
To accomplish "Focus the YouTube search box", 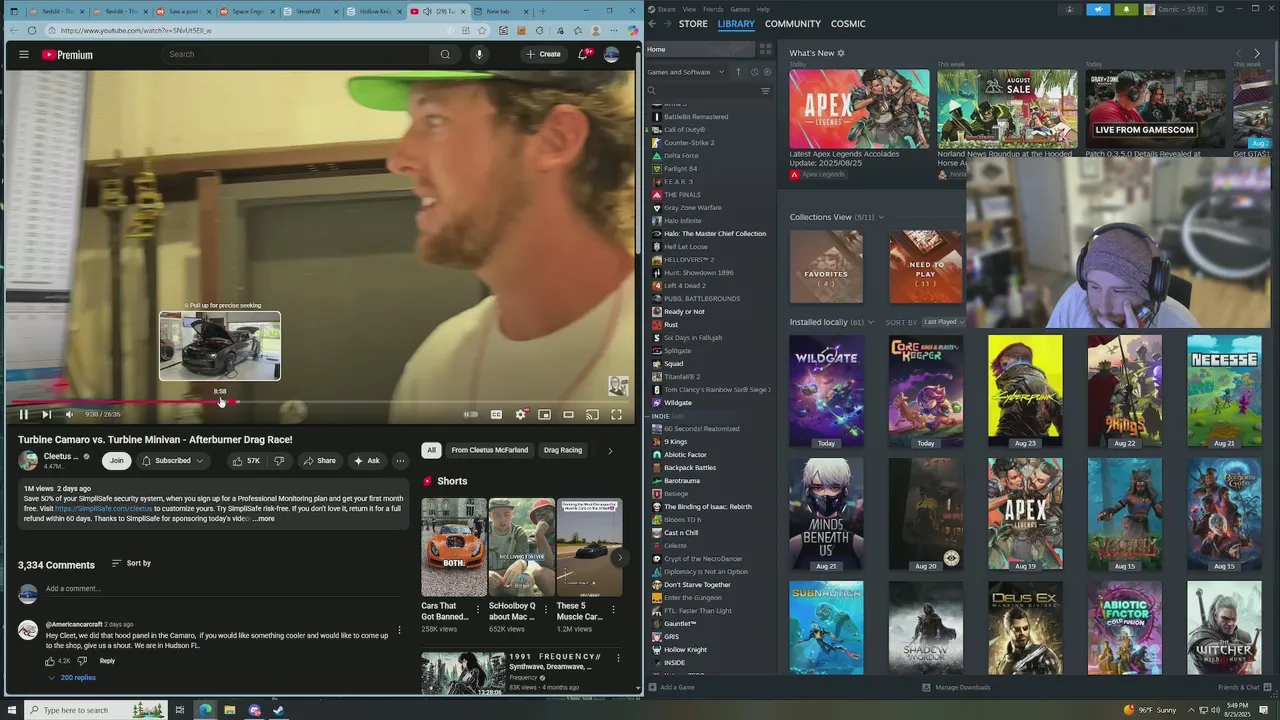I will 298,54.
